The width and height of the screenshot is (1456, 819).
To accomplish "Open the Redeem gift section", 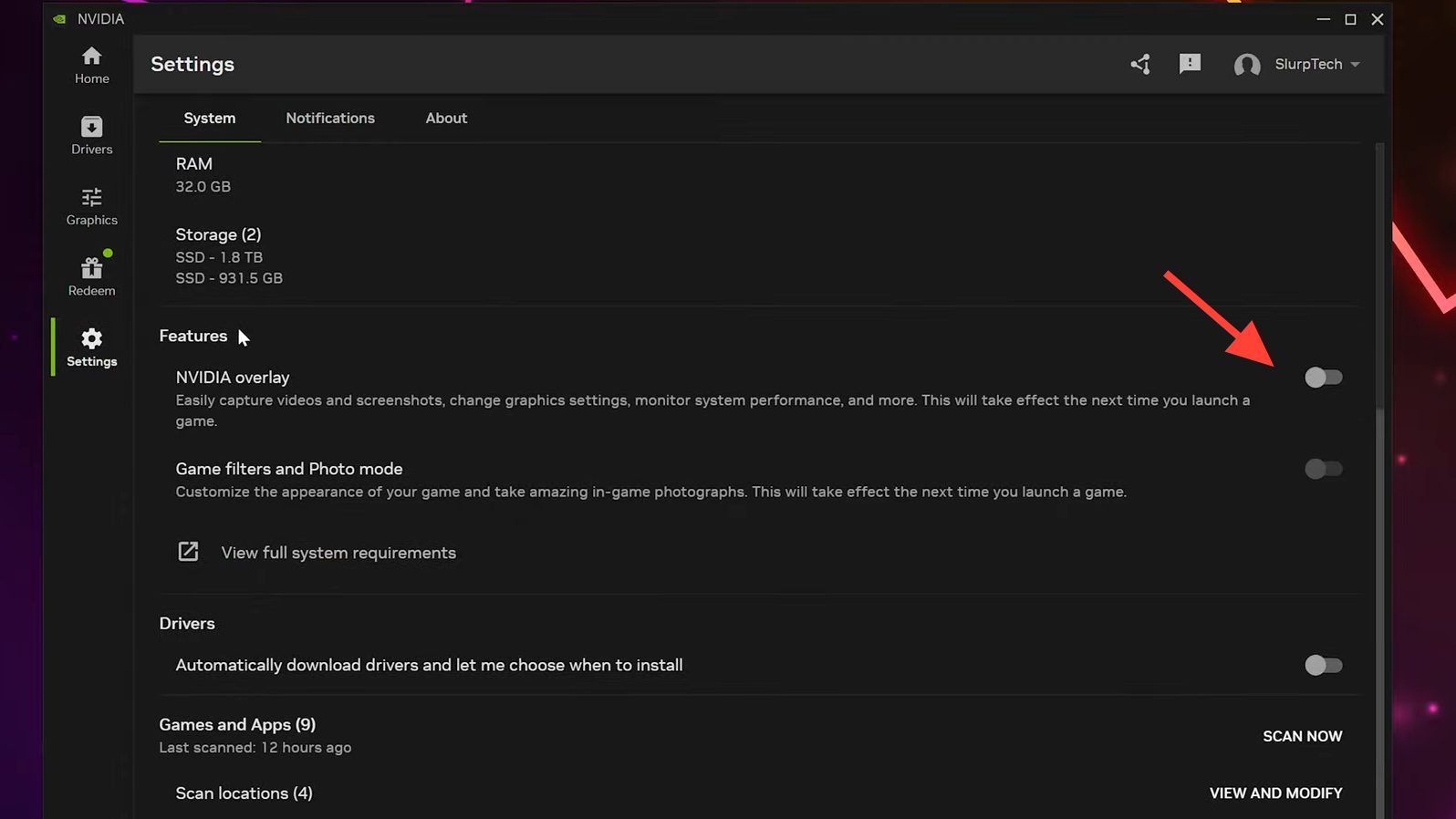I will click(91, 276).
